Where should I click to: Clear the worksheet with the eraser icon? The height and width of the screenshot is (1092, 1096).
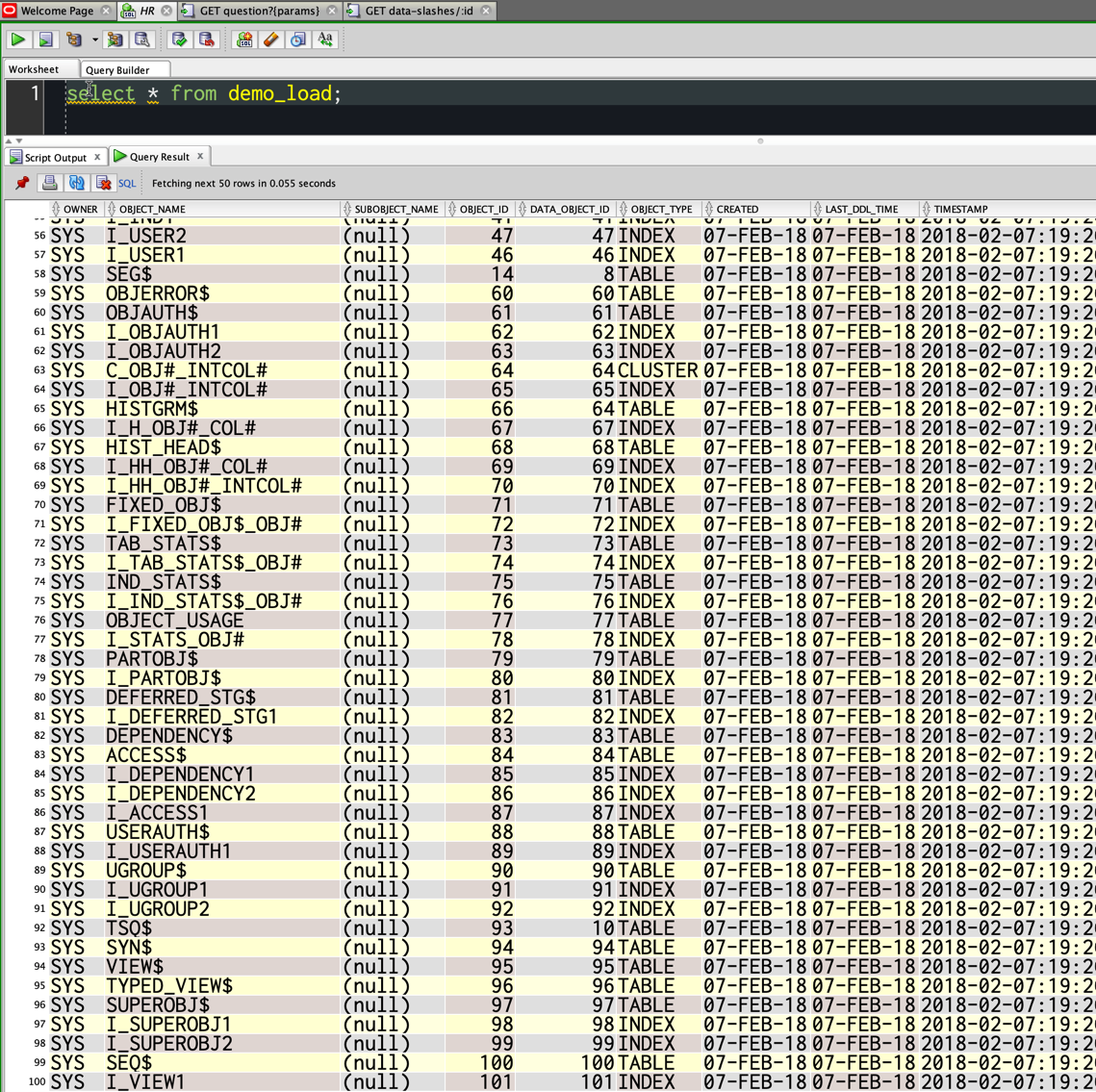coord(271,39)
